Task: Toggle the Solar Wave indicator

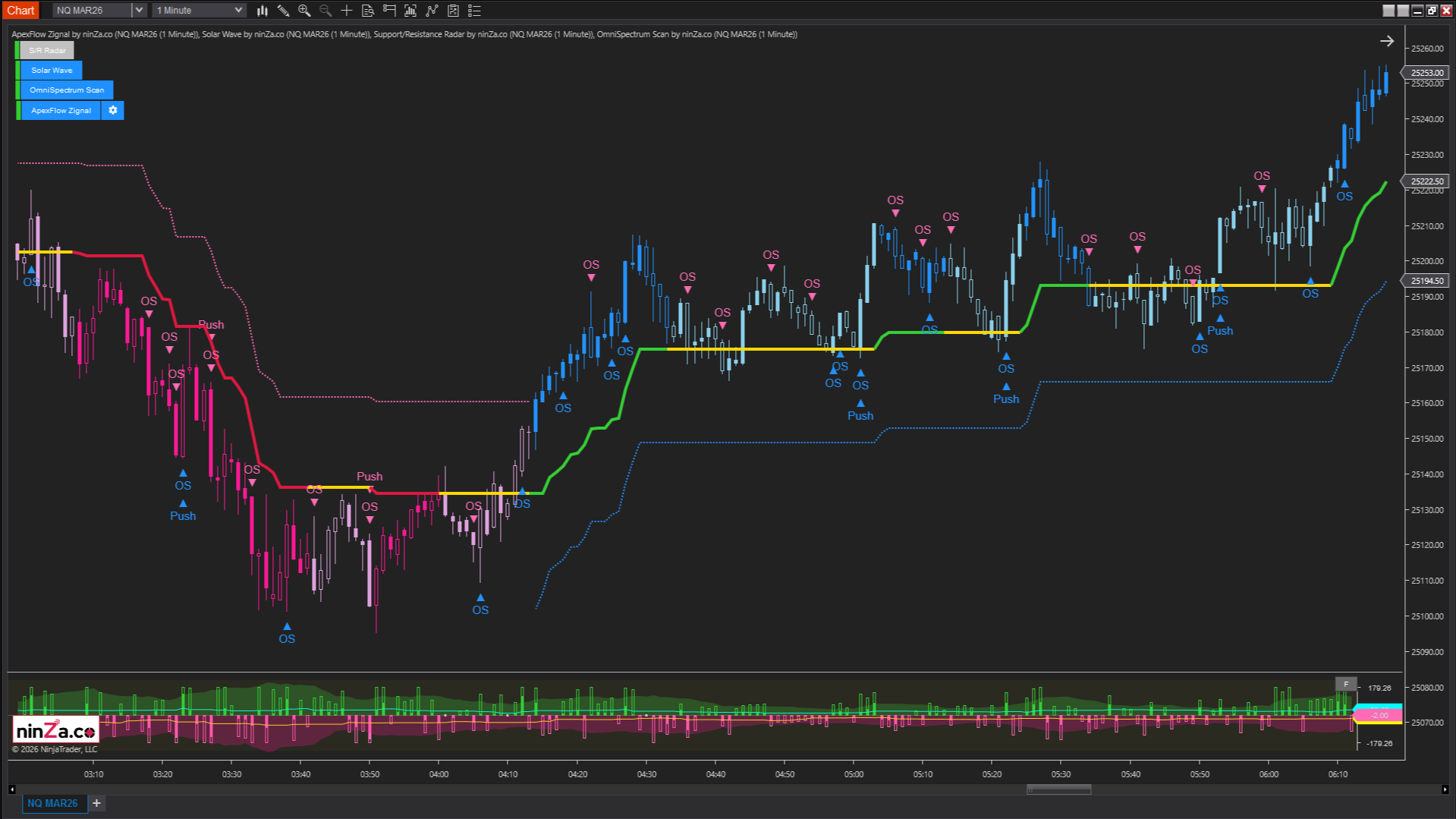Action: point(52,71)
